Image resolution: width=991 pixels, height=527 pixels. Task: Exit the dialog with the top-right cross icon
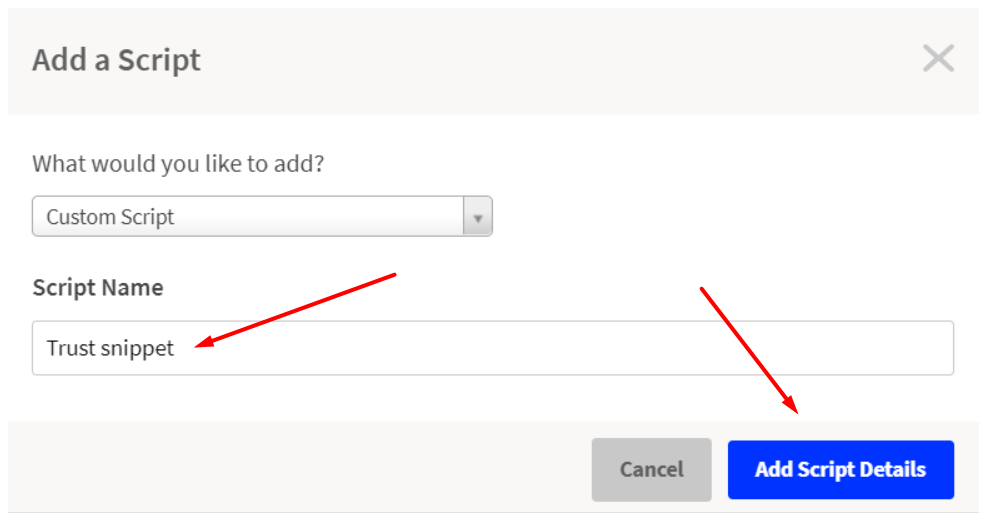coord(938,59)
